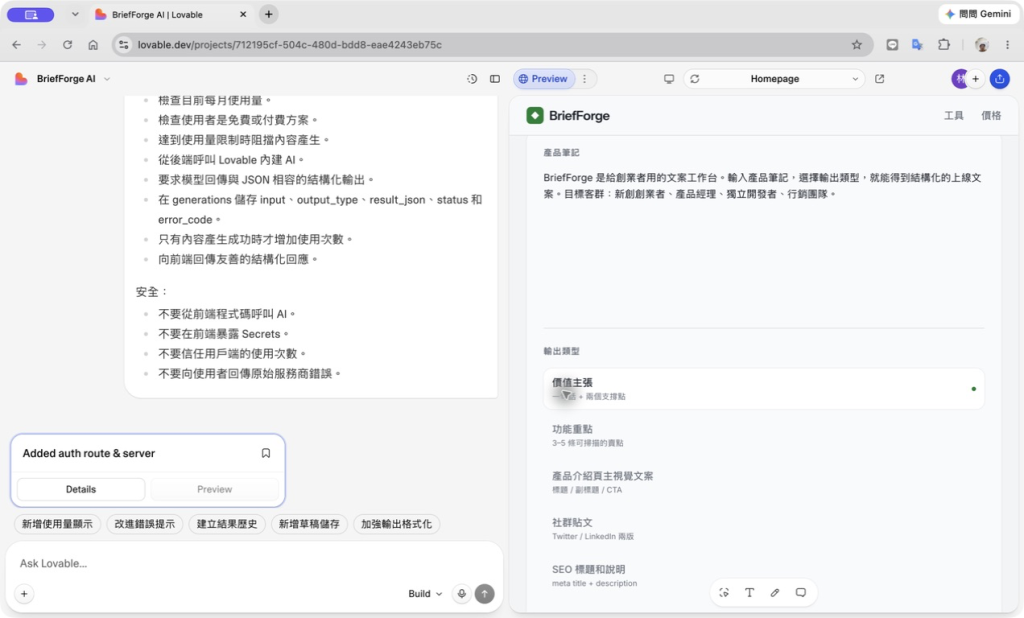This screenshot has width=1024, height=618.
Task: Go back in browser history
Action: coord(16,44)
